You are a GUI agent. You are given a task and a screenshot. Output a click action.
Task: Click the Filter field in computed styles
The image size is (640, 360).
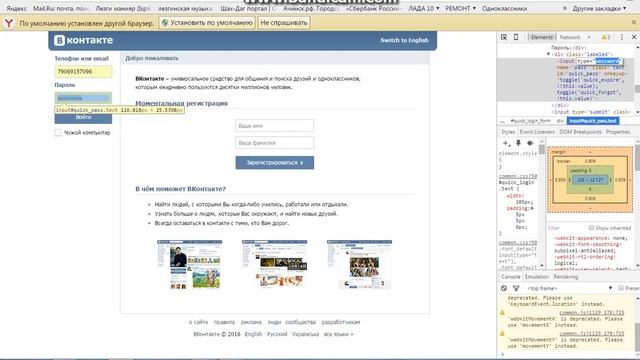tap(567, 228)
